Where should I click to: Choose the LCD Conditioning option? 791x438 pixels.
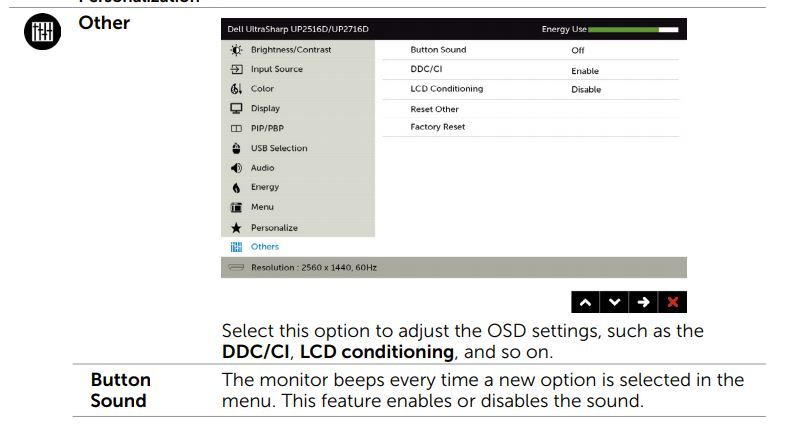(446, 89)
